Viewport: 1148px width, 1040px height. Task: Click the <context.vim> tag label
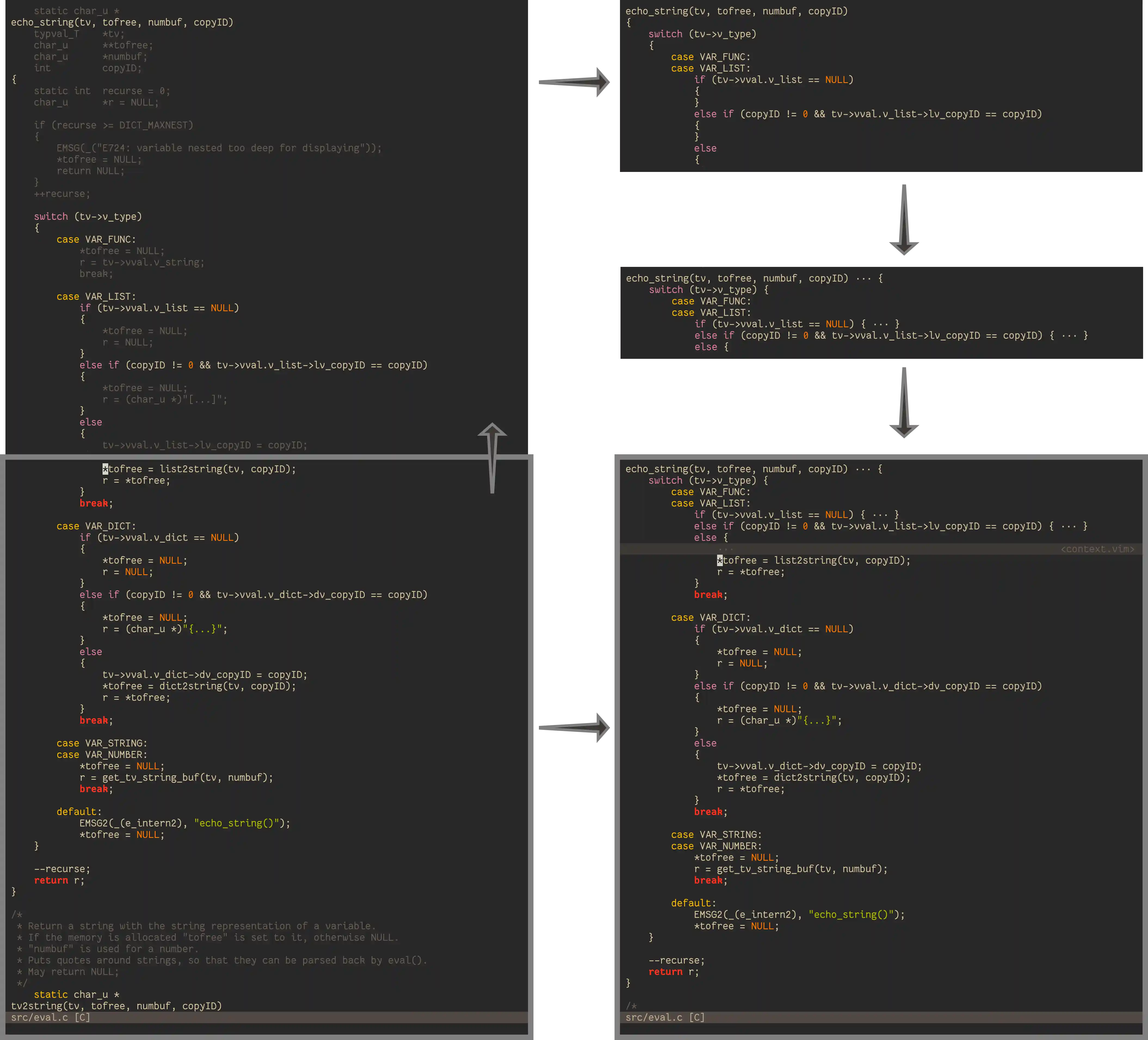click(1097, 549)
